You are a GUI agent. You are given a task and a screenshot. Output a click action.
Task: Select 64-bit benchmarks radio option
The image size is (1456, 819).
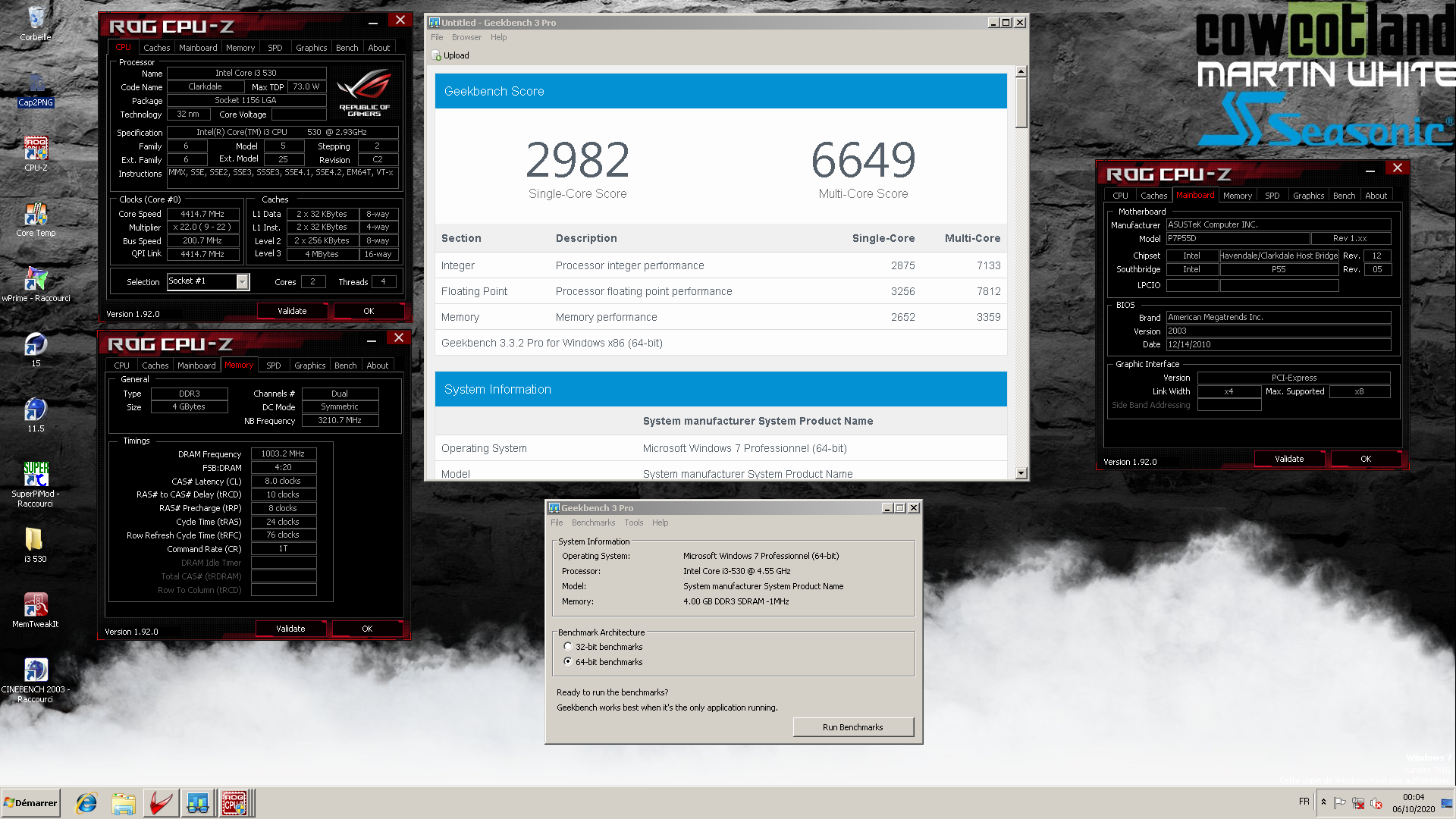pos(568,662)
